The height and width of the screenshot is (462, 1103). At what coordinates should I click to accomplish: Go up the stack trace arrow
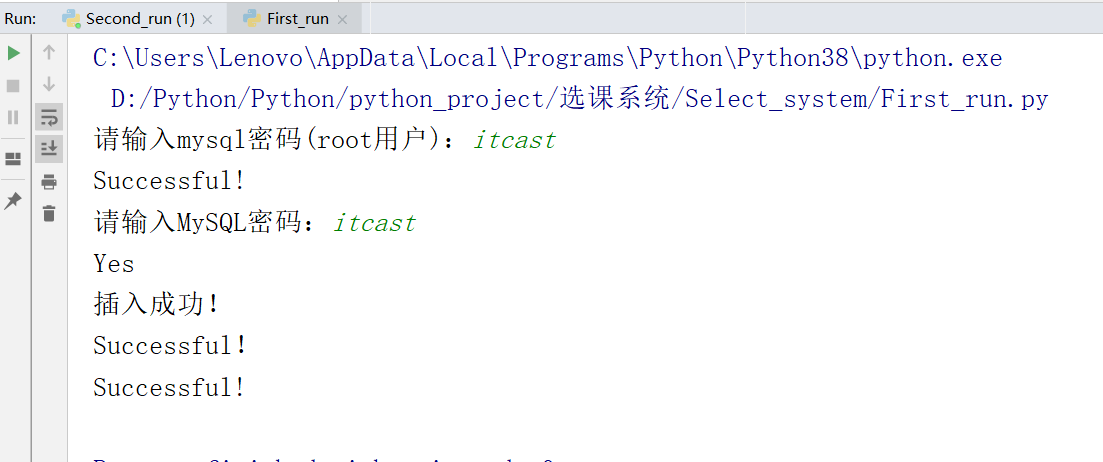[x=49, y=52]
